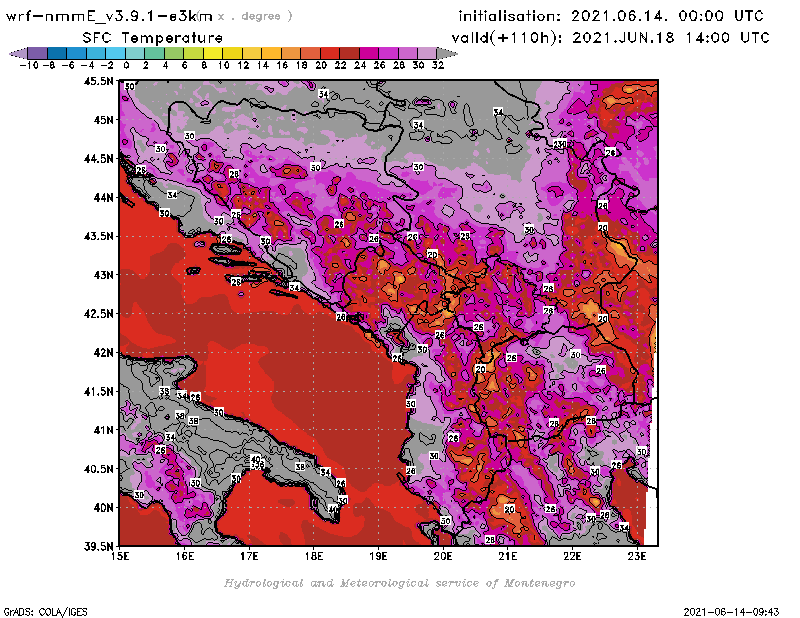Viewport: 800px width, 618px height.
Task: Click the 23E longitude label
Action: click(637, 556)
